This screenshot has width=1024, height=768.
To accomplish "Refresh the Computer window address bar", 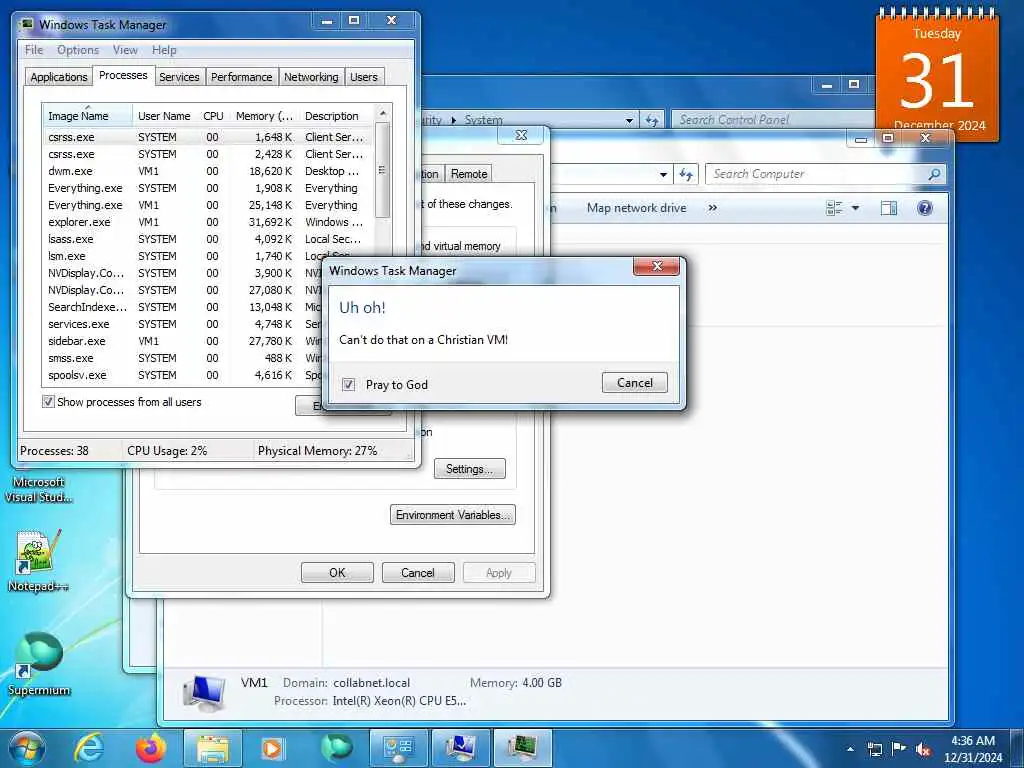I will [x=686, y=174].
